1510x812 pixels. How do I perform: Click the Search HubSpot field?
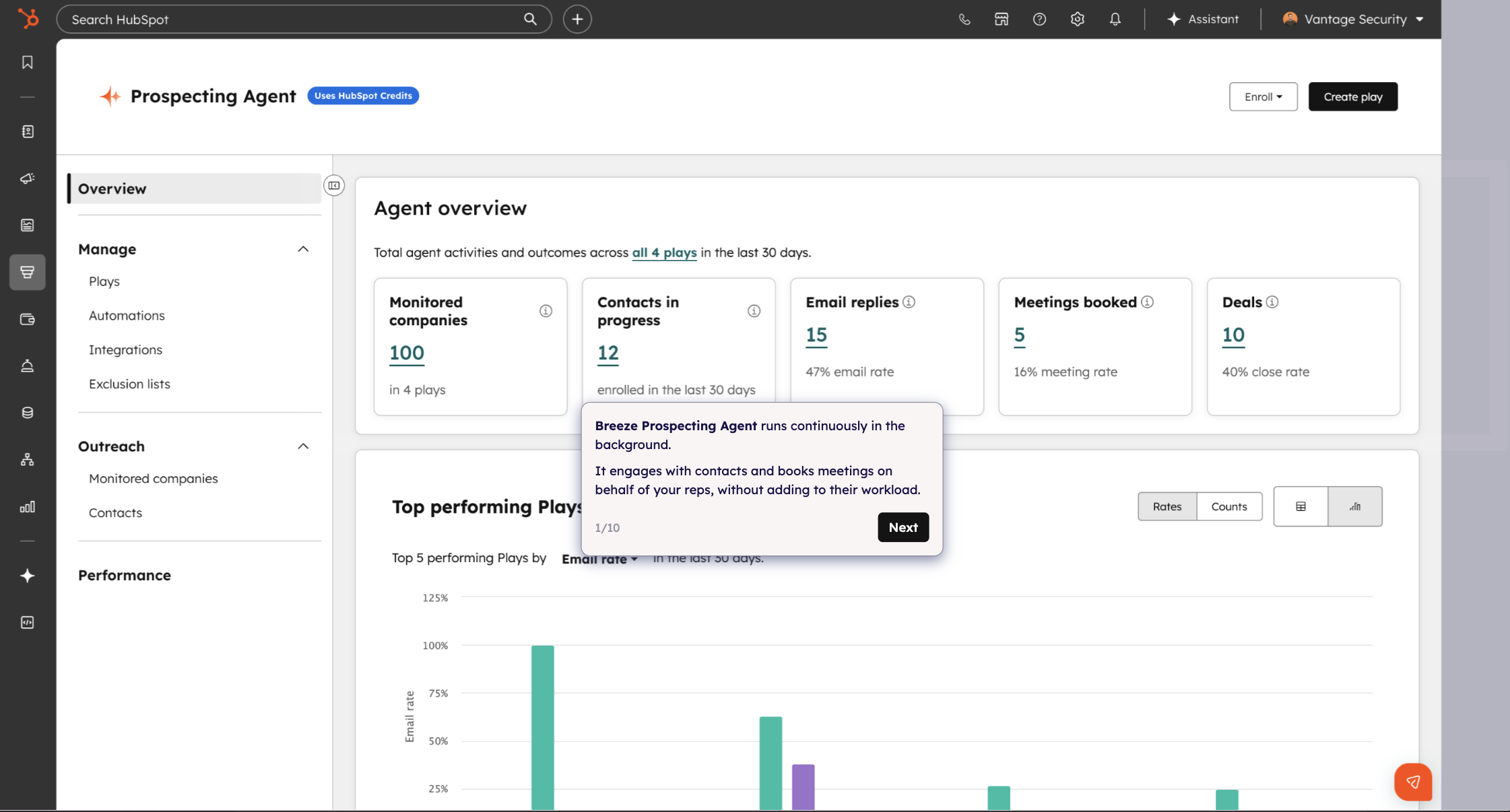coord(304,19)
